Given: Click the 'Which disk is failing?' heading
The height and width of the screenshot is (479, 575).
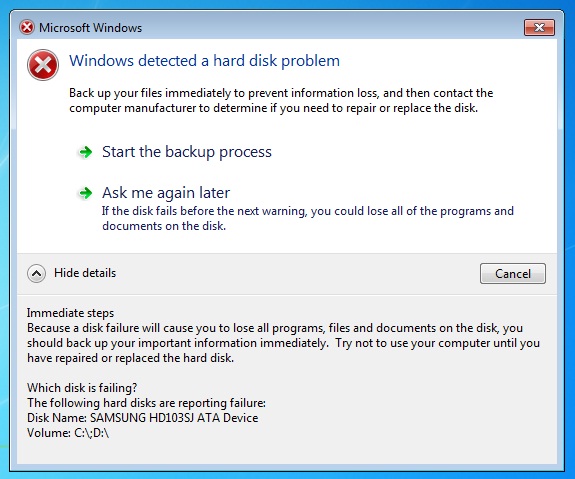Looking at the screenshot, I should pyautogui.click(x=82, y=388).
